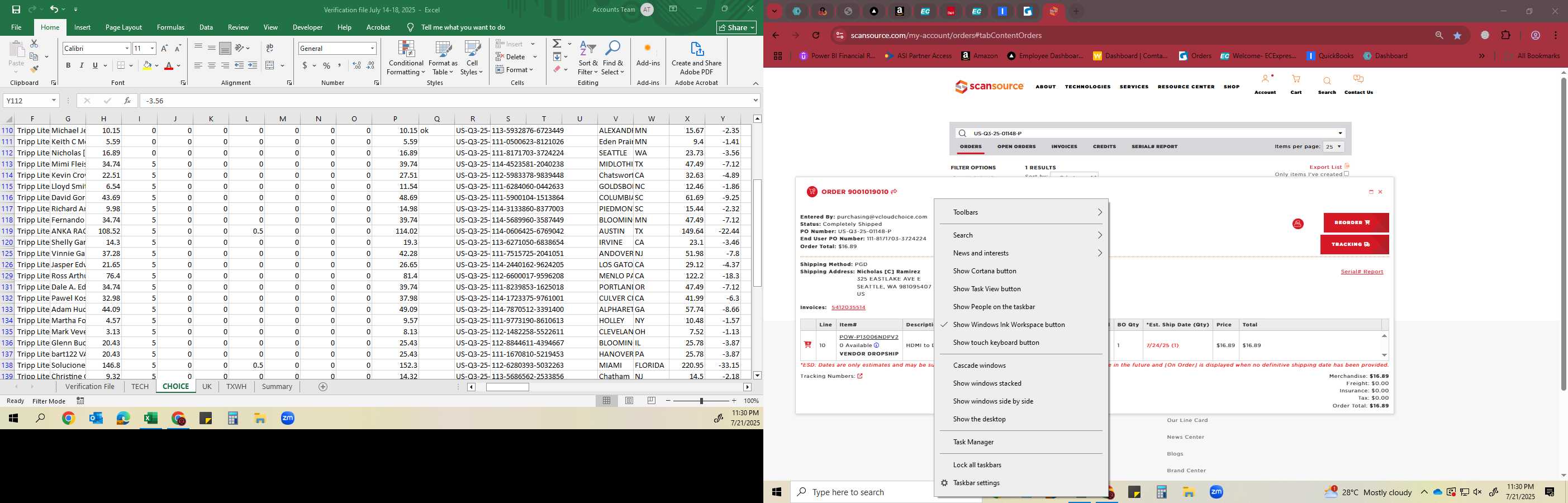Screen dimensions: 1568x503
Task: Open the font size 11 dropdown
Action: 151,48
